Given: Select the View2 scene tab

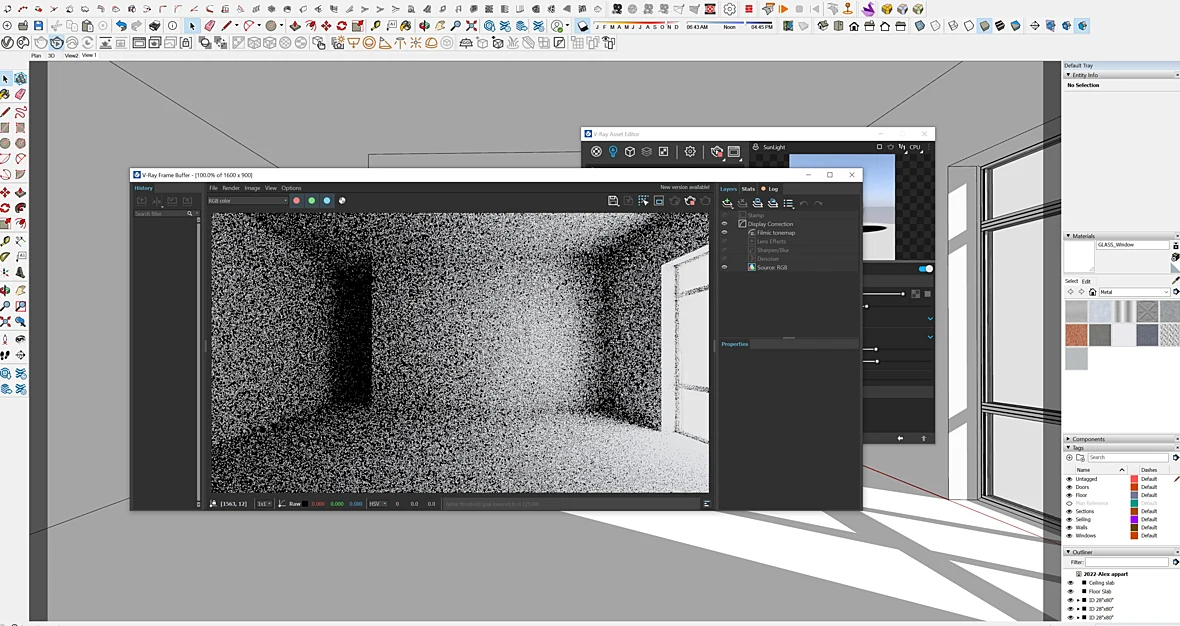Looking at the screenshot, I should [71, 56].
